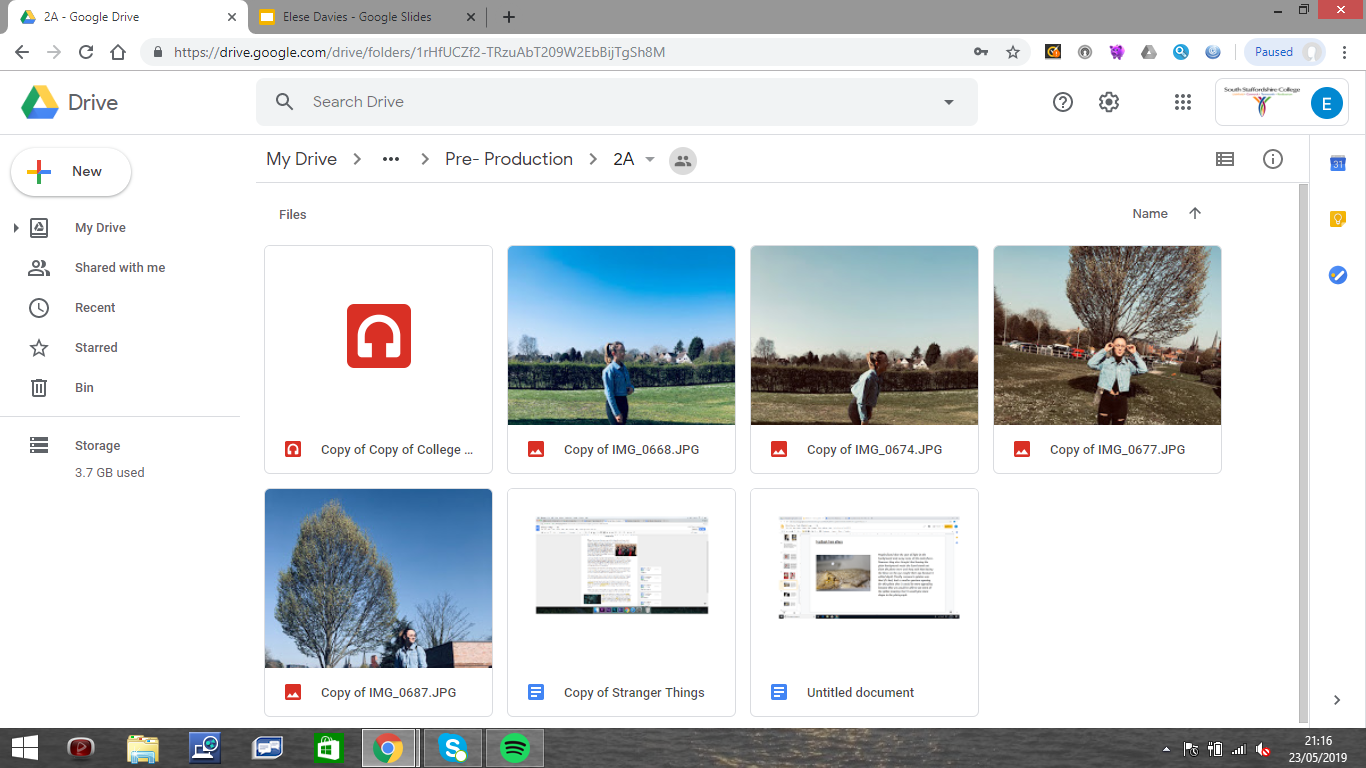
Task: Switch to list view layout
Action: click(1224, 159)
